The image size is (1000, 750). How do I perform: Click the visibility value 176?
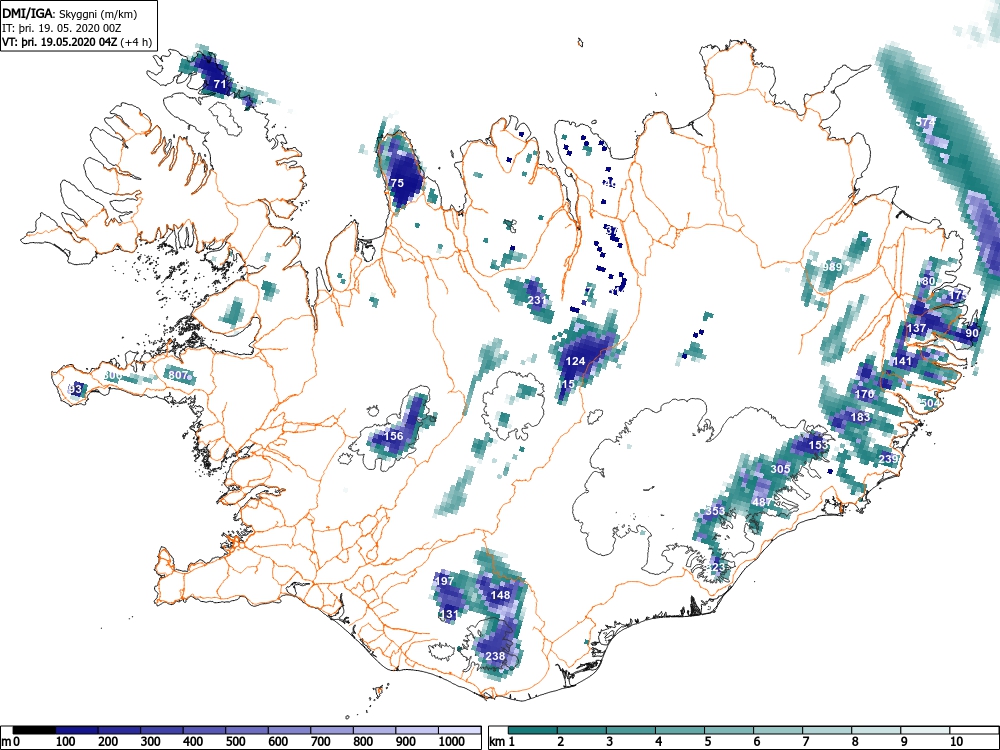coord(864,393)
